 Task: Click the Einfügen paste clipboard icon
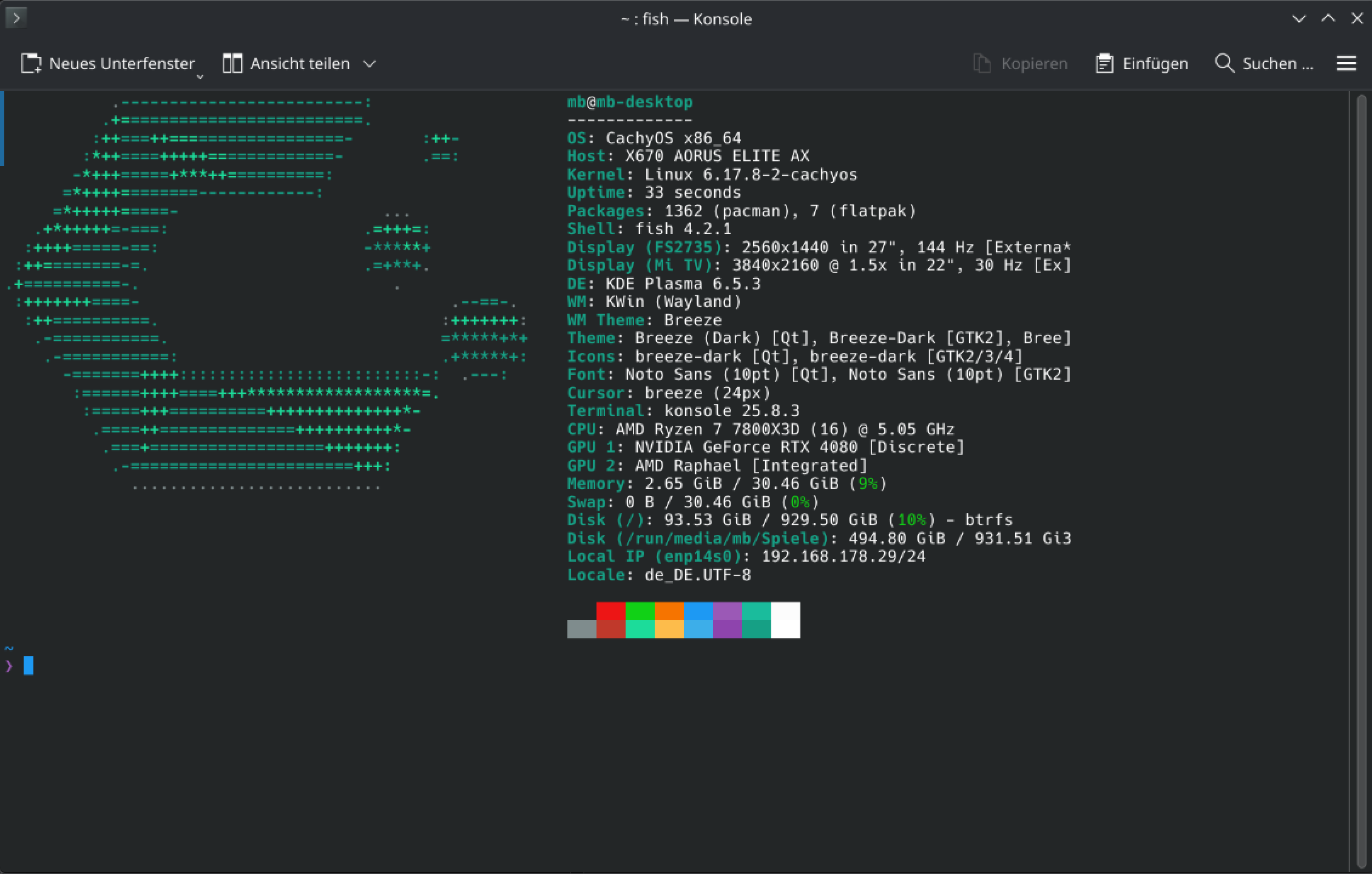[1104, 64]
